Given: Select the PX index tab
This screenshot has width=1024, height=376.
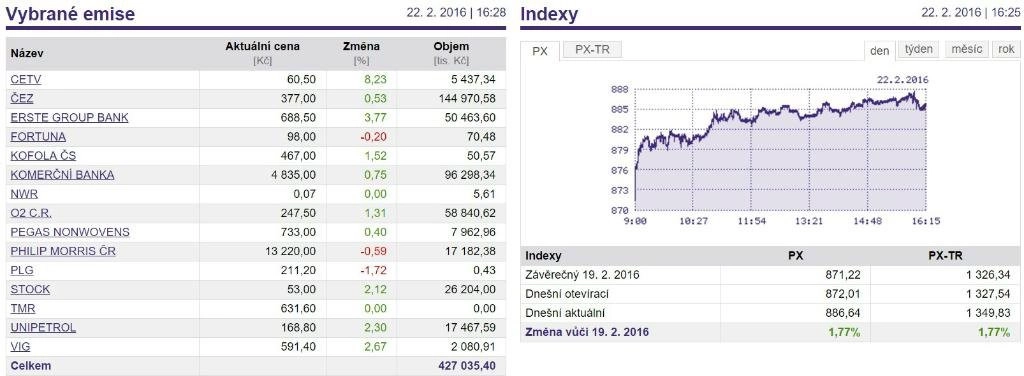Looking at the screenshot, I should pyautogui.click(x=540, y=51).
